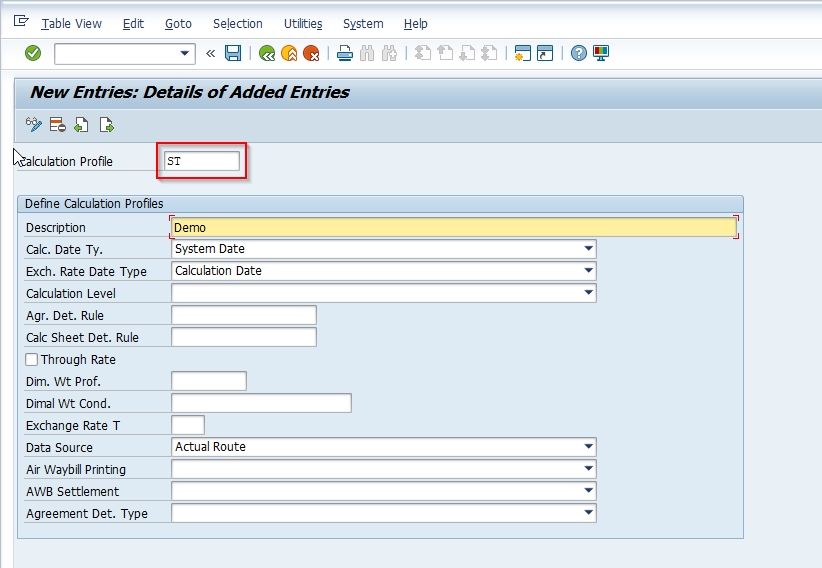Click the Agr. Det. Rule input field
This screenshot has height=568, width=822.
pos(244,315)
